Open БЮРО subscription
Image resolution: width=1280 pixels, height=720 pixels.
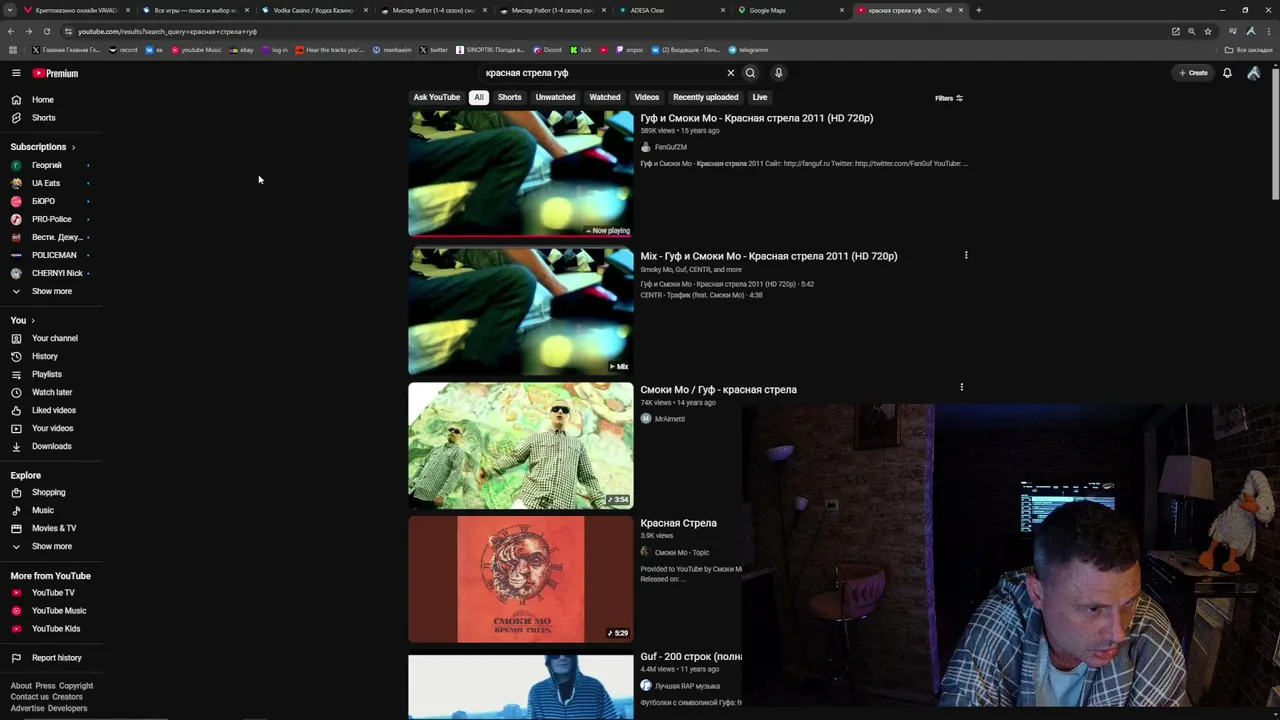pos(43,201)
